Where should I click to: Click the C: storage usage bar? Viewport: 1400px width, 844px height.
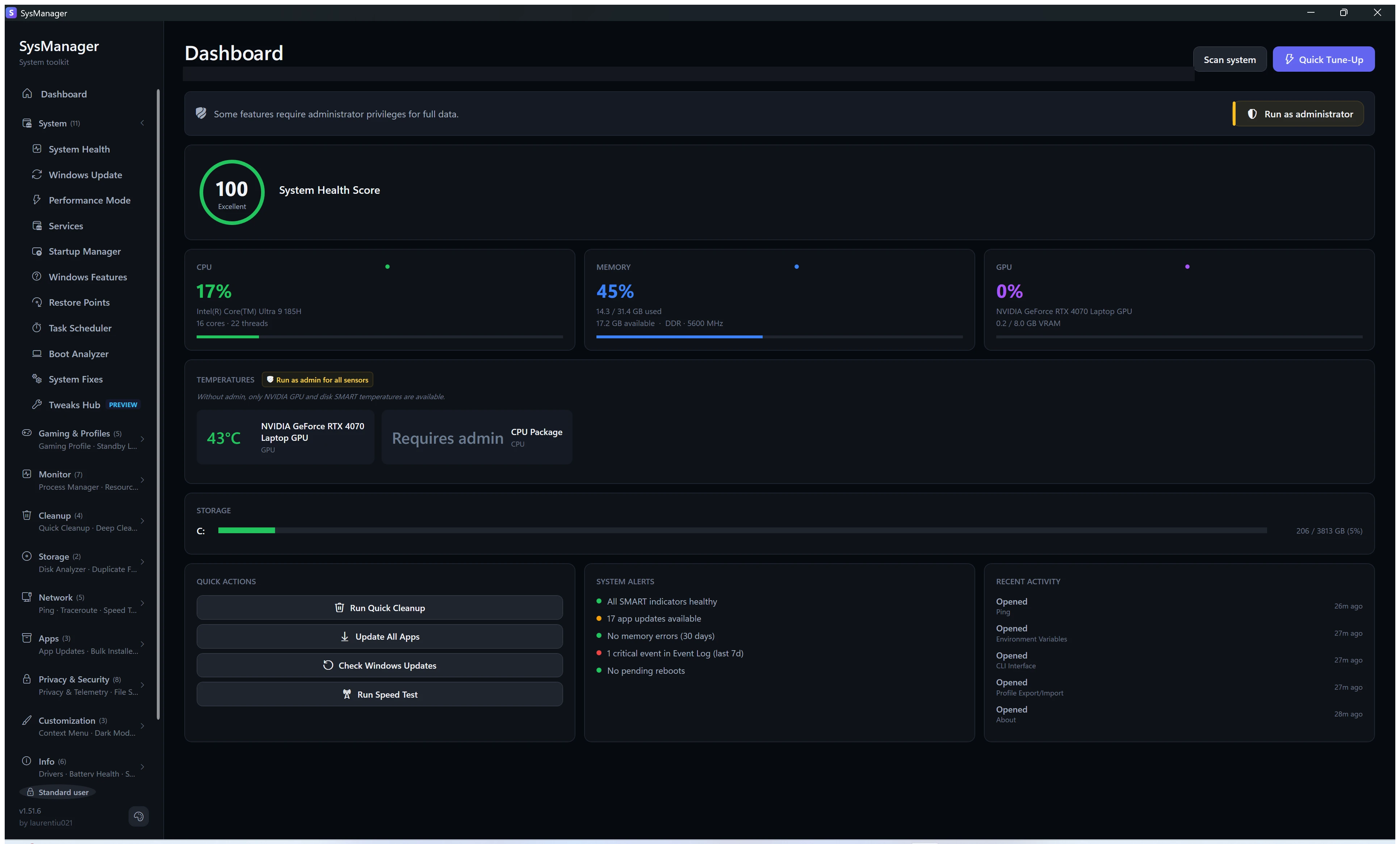742,530
